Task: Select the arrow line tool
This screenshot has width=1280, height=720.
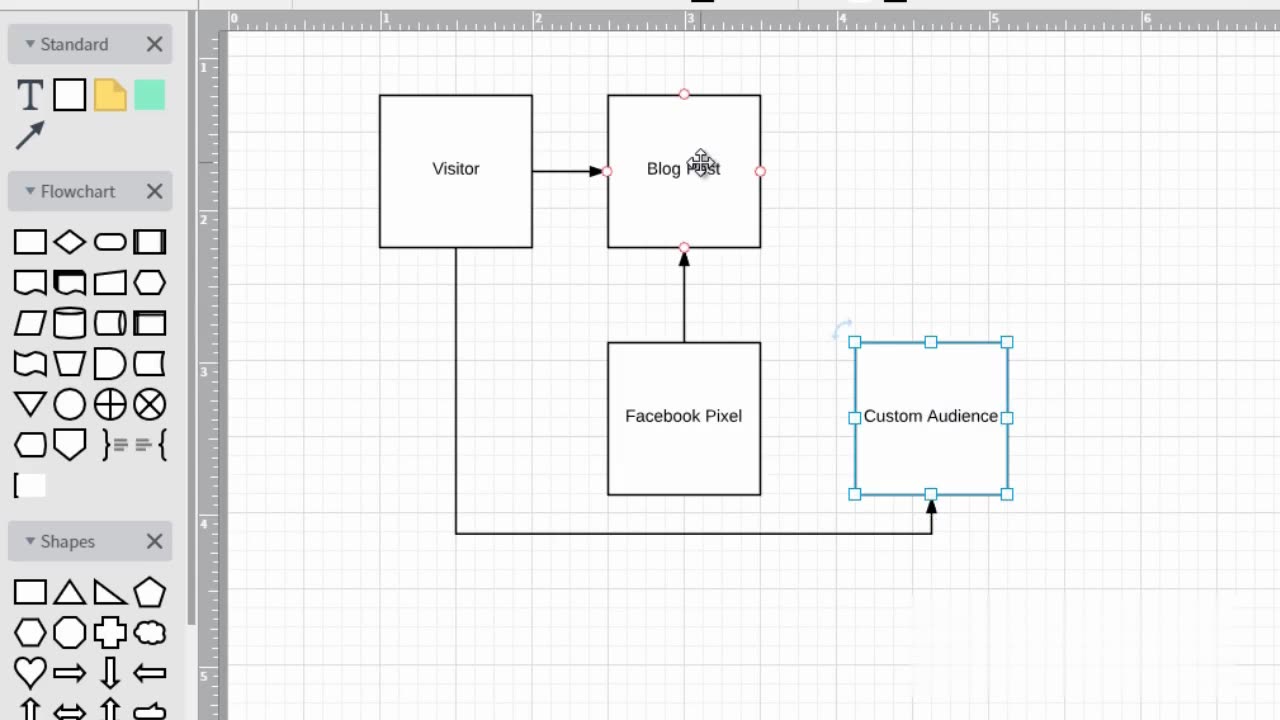Action: pyautogui.click(x=30, y=135)
